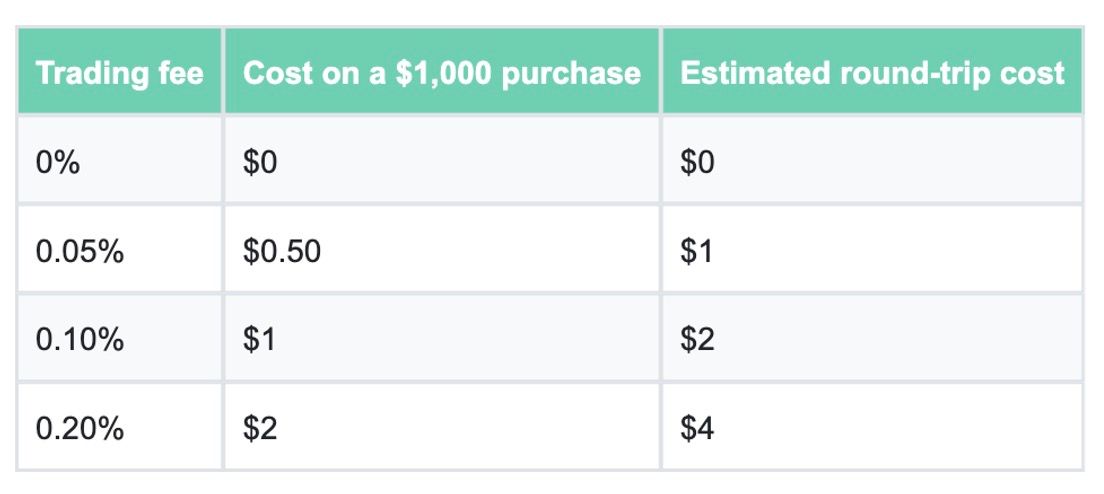This screenshot has height=494, width=1104.
Task: Select the $0 round-trip cost cell
Action: [x=872, y=160]
